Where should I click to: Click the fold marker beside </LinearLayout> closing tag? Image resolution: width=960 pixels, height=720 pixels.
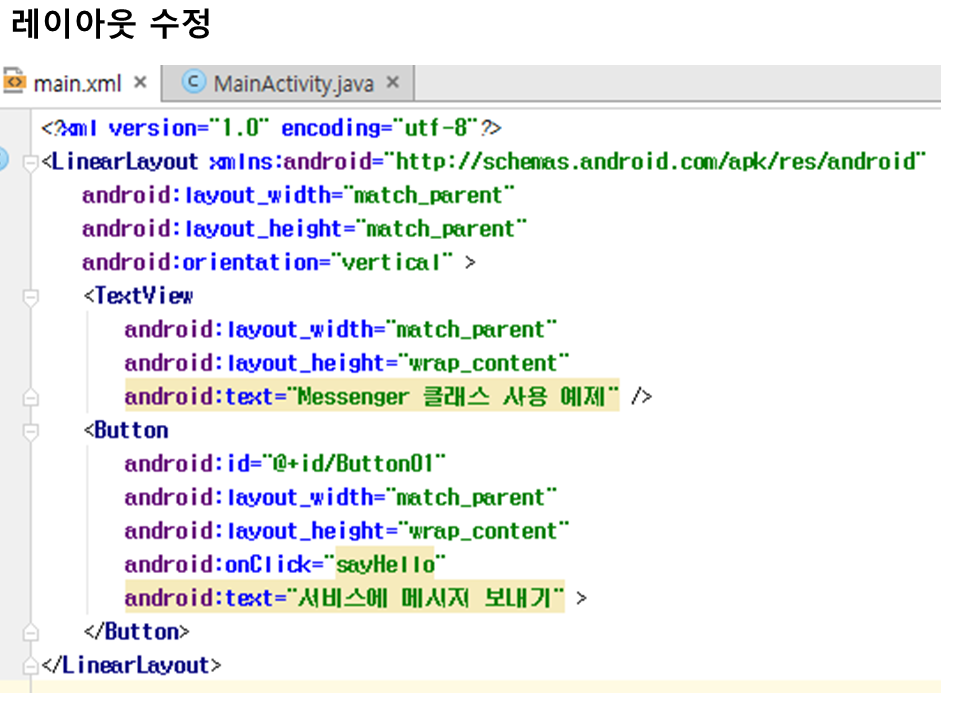32,665
